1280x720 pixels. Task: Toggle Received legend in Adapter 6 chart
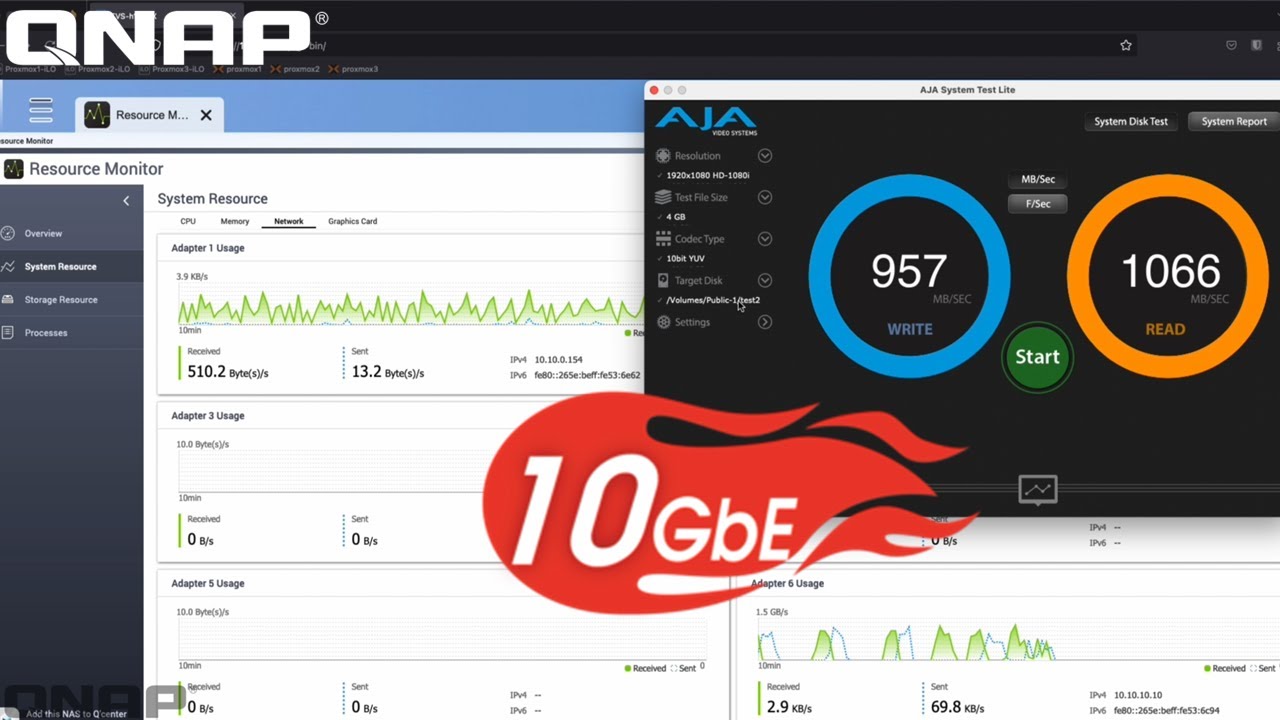[x=1224, y=668]
